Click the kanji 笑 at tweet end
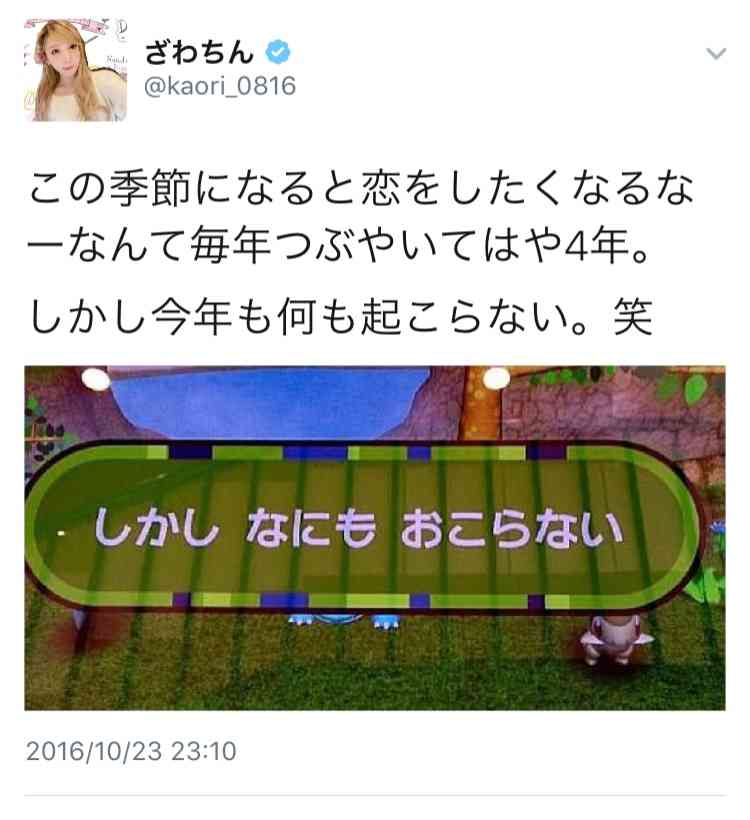This screenshot has width=750, height=820. [x=633, y=317]
